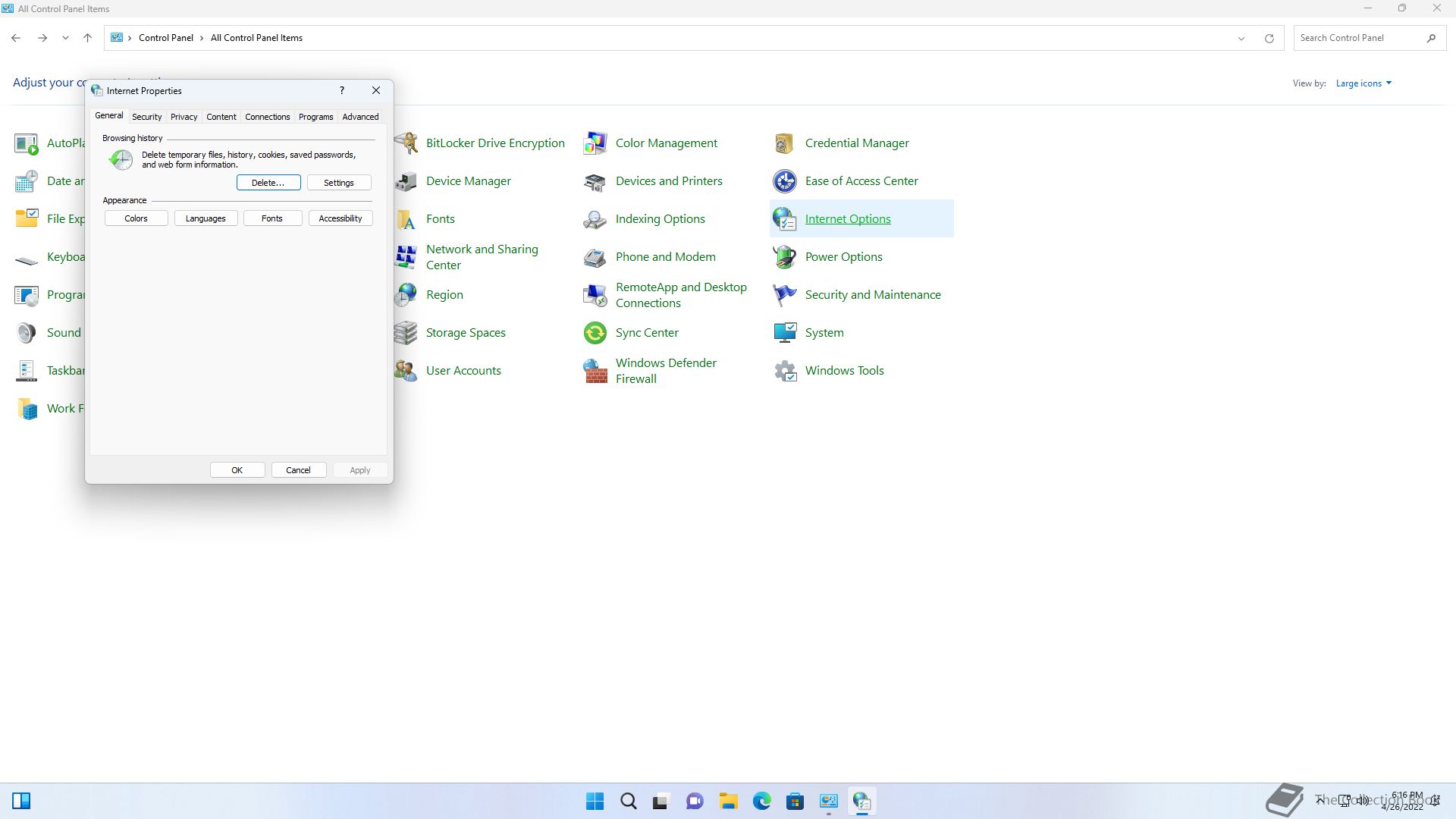The image size is (1456, 819).
Task: Confirm with the OK button
Action: coord(237,470)
